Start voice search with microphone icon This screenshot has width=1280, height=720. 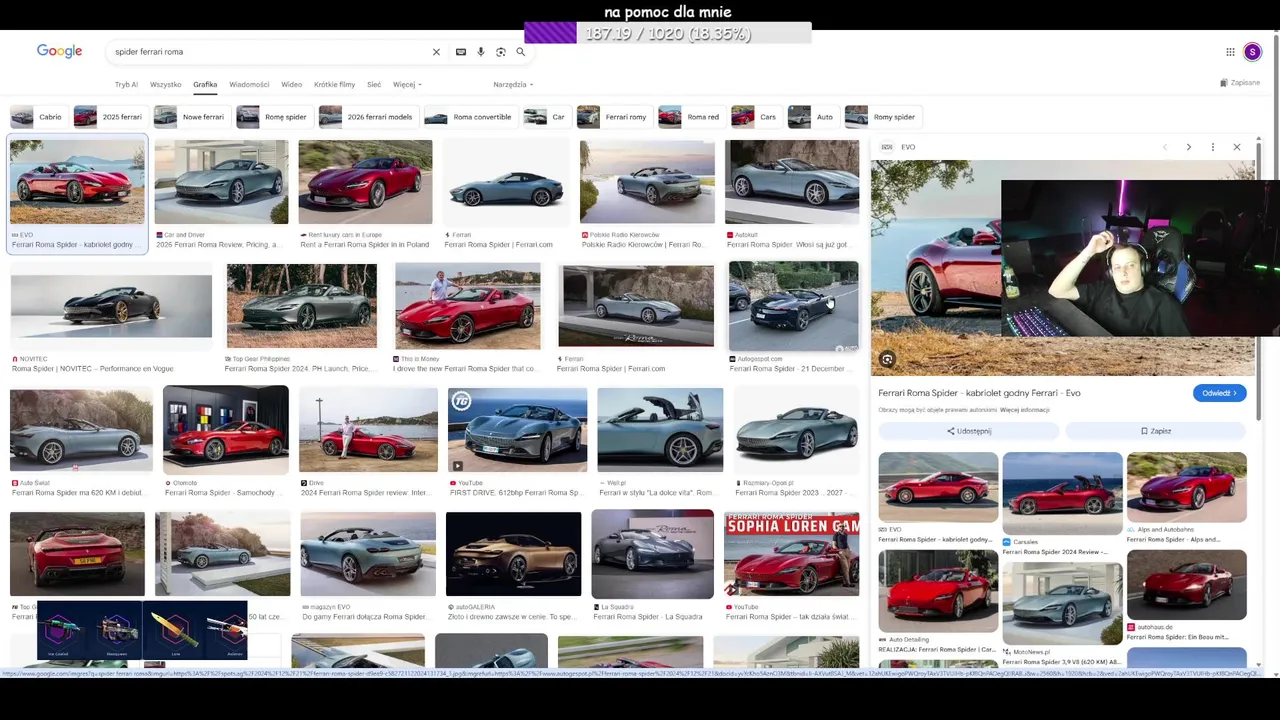[x=481, y=52]
